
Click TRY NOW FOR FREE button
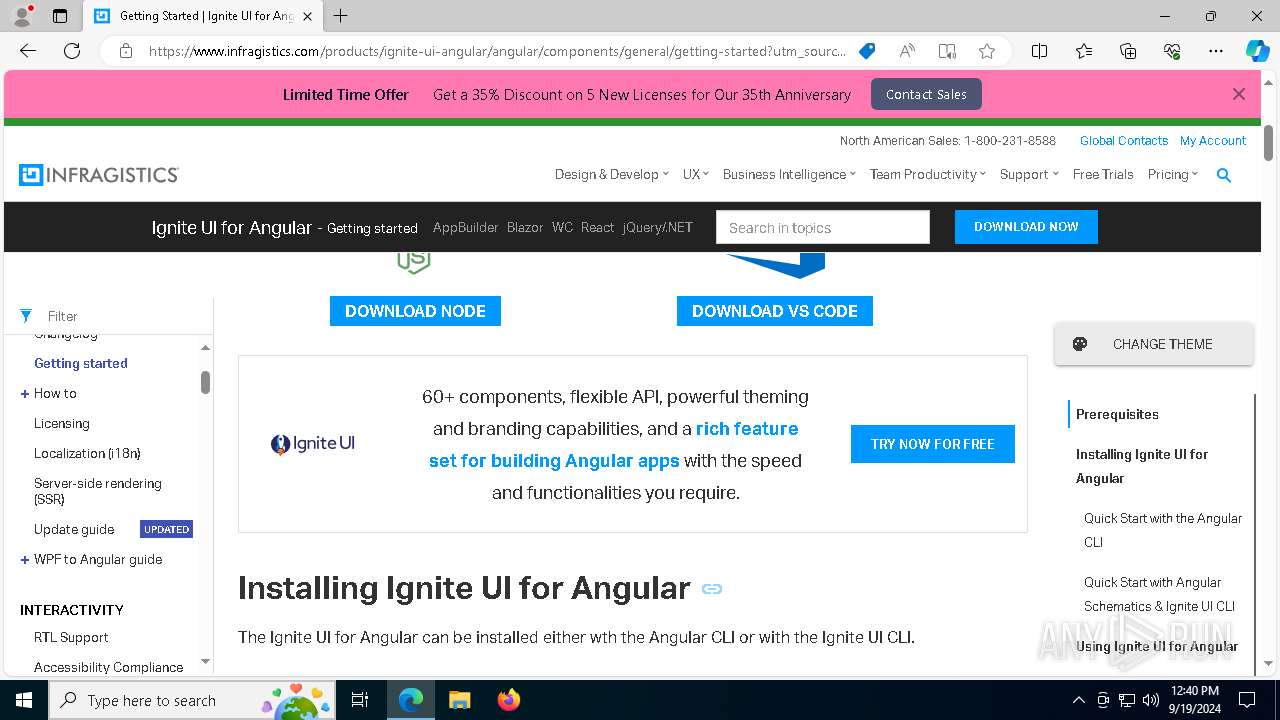[x=933, y=444]
